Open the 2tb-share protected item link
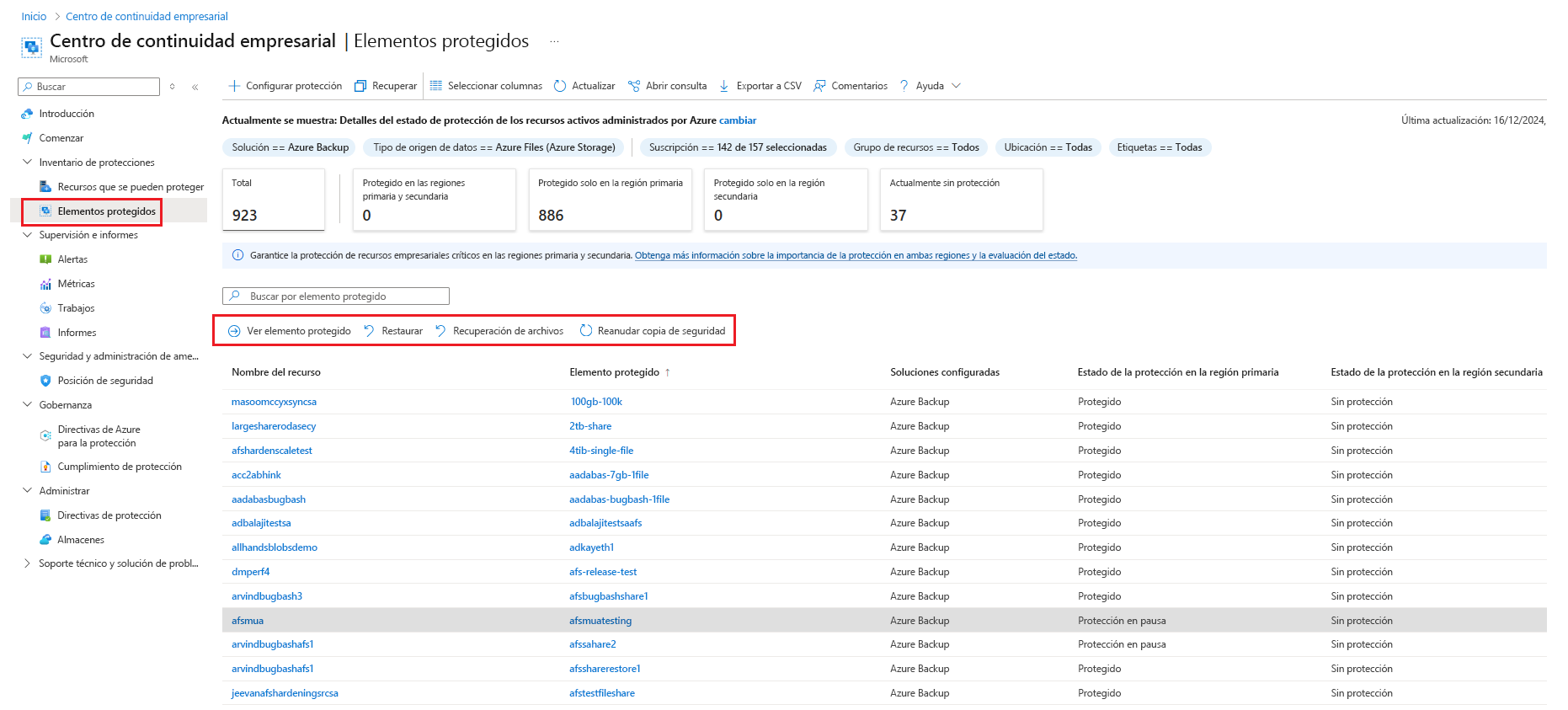Screen dimensions: 1568x710 (590, 426)
